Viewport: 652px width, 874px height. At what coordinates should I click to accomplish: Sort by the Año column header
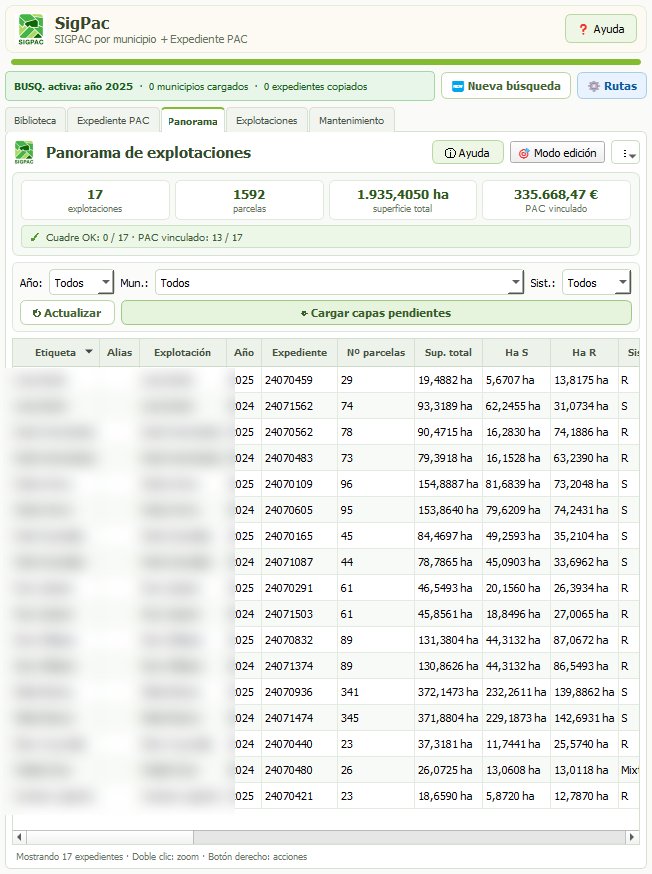coord(244,352)
